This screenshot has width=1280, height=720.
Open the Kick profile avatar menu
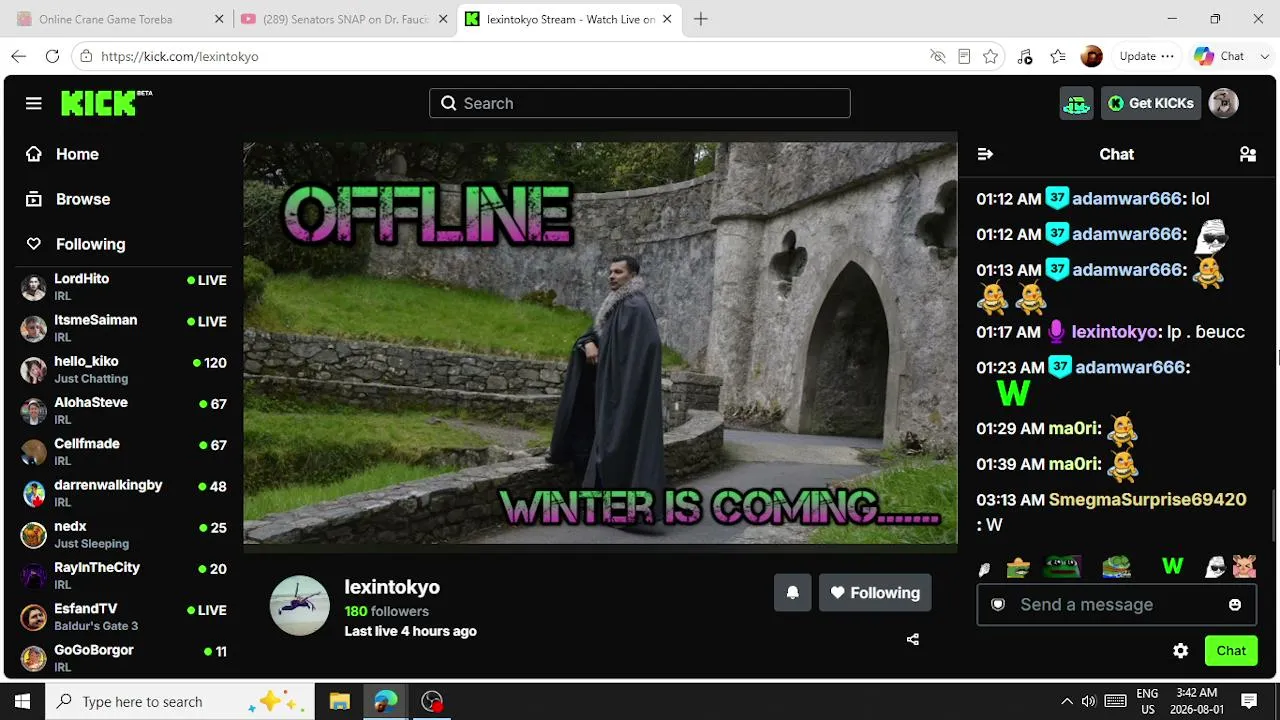pyautogui.click(x=1224, y=103)
